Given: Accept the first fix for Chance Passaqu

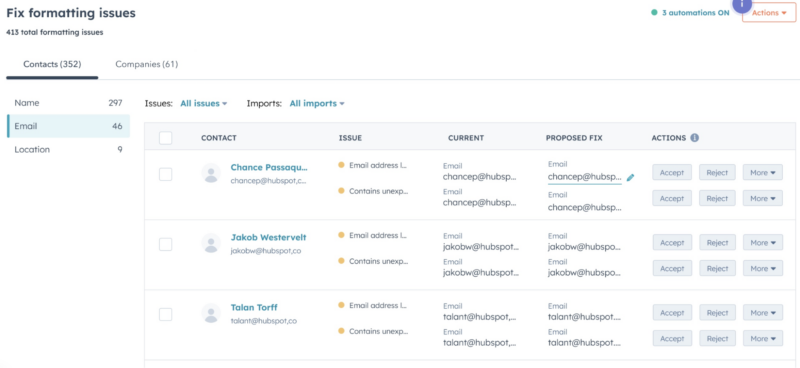Looking at the screenshot, I should pyautogui.click(x=671, y=173).
